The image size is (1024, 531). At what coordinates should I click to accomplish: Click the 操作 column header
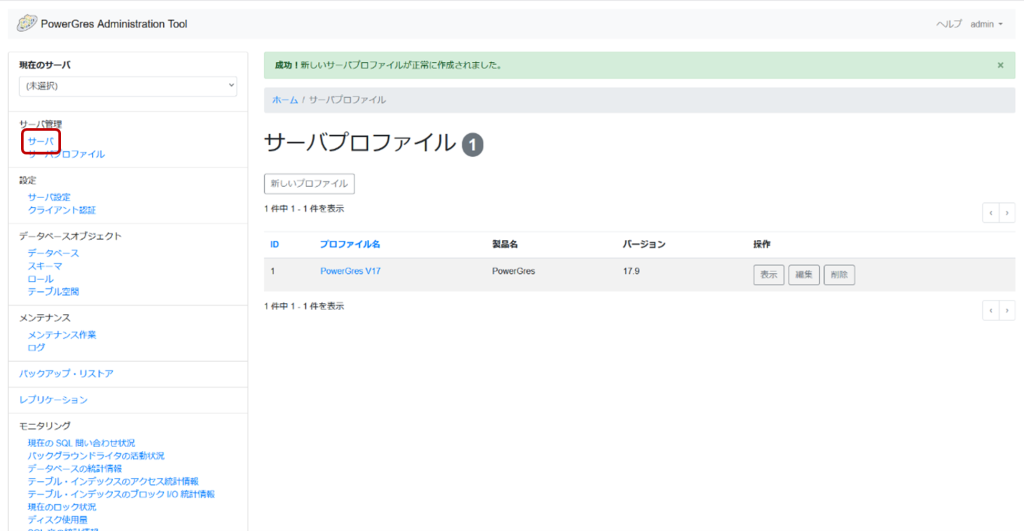click(x=761, y=244)
